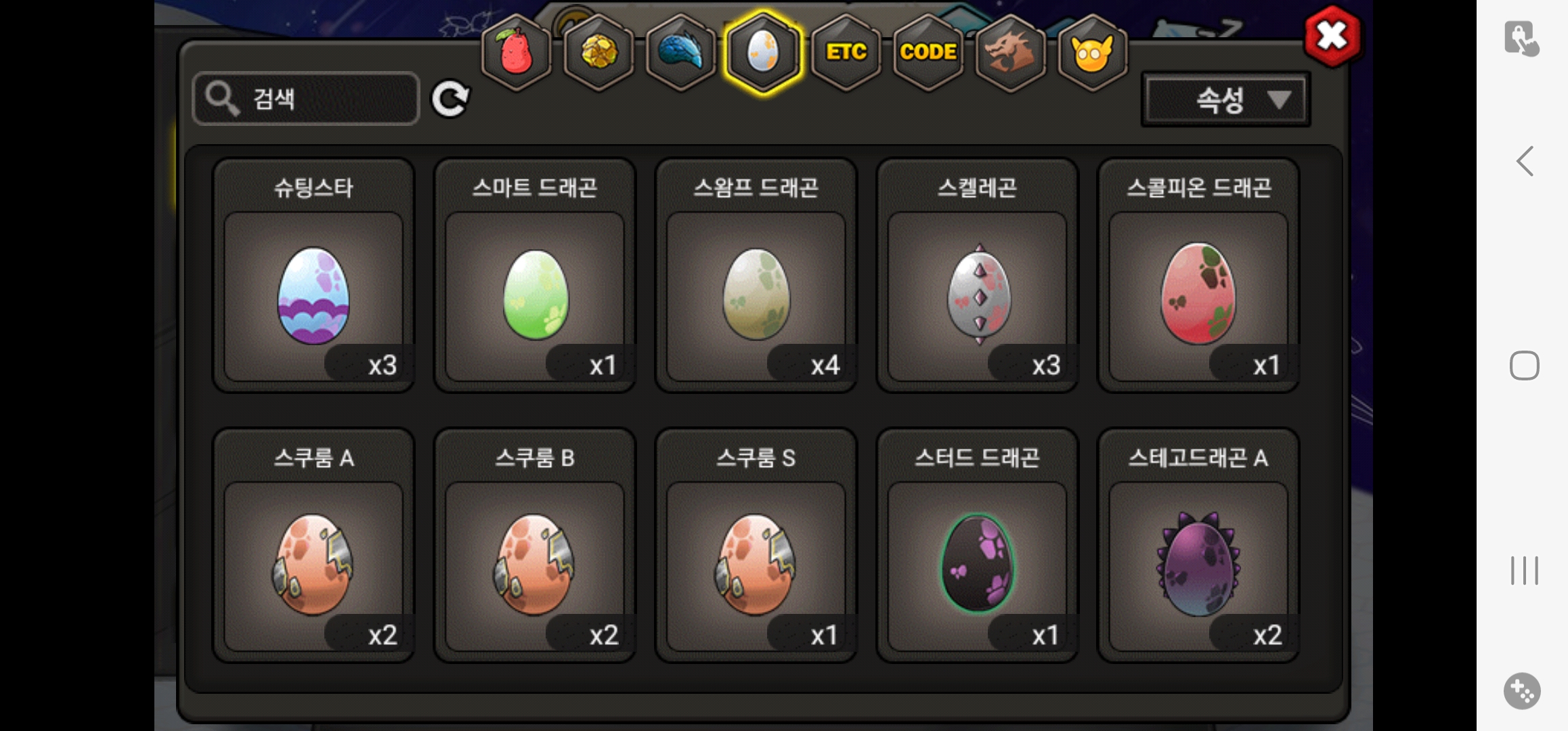Select the 스켈레곤 spiked egg
Image resolution: width=1568 pixels, height=731 pixels.
[977, 275]
